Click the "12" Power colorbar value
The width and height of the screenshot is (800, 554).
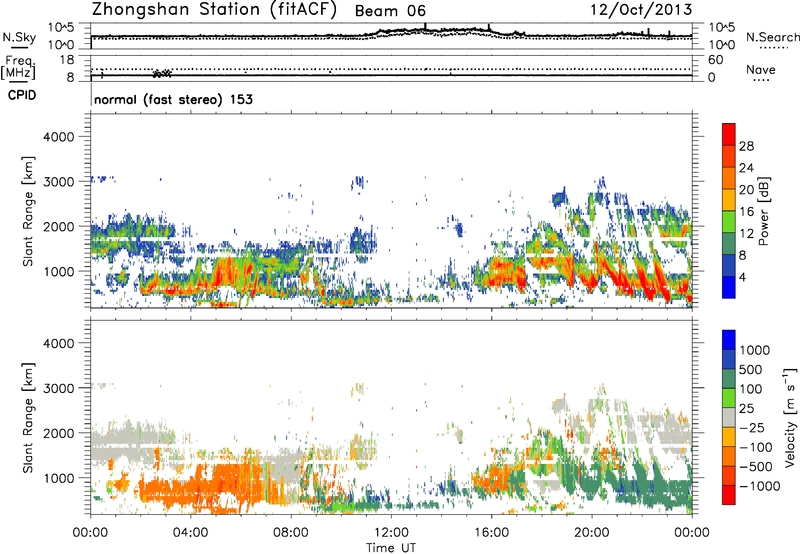pyautogui.click(x=746, y=234)
